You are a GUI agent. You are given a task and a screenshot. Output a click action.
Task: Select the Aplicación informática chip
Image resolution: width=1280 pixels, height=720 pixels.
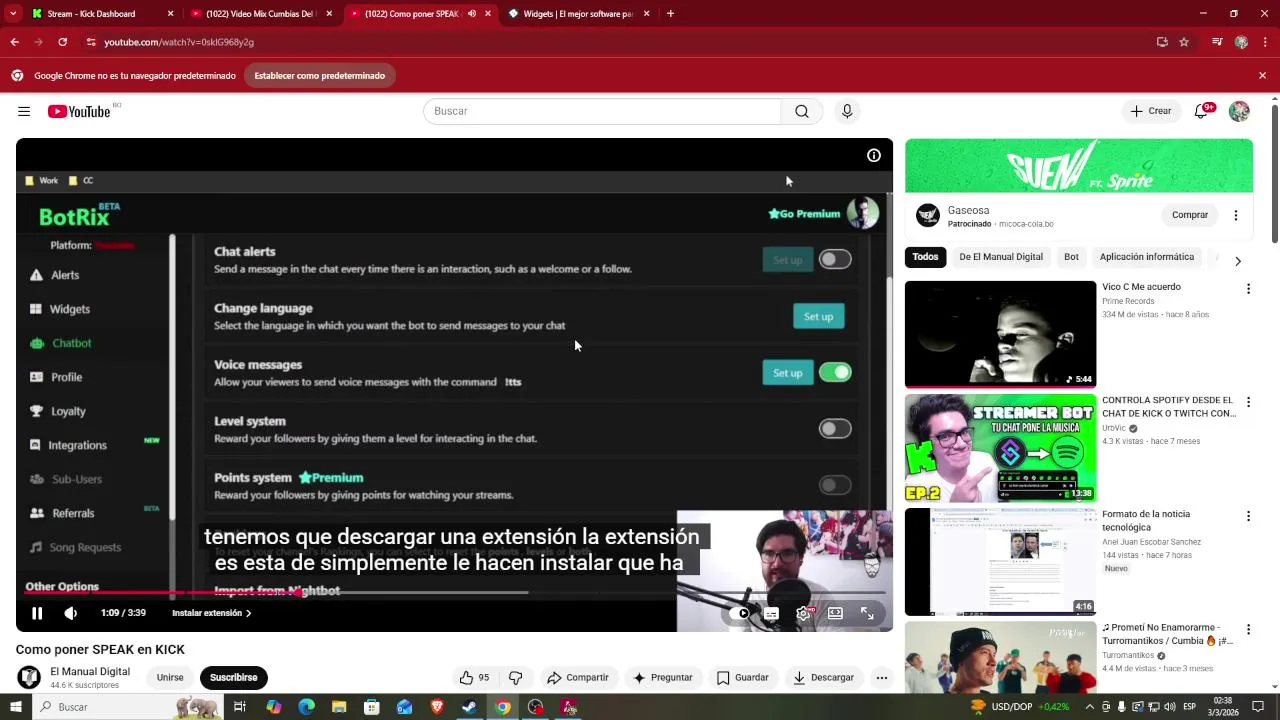point(1147,257)
